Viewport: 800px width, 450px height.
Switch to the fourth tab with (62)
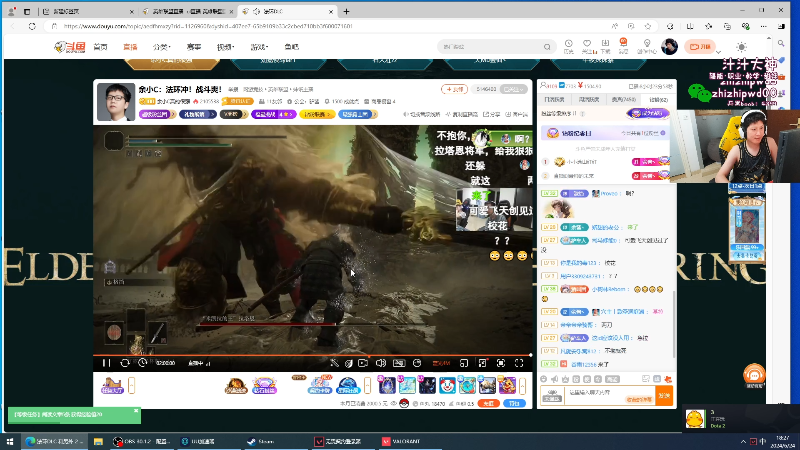658,99
